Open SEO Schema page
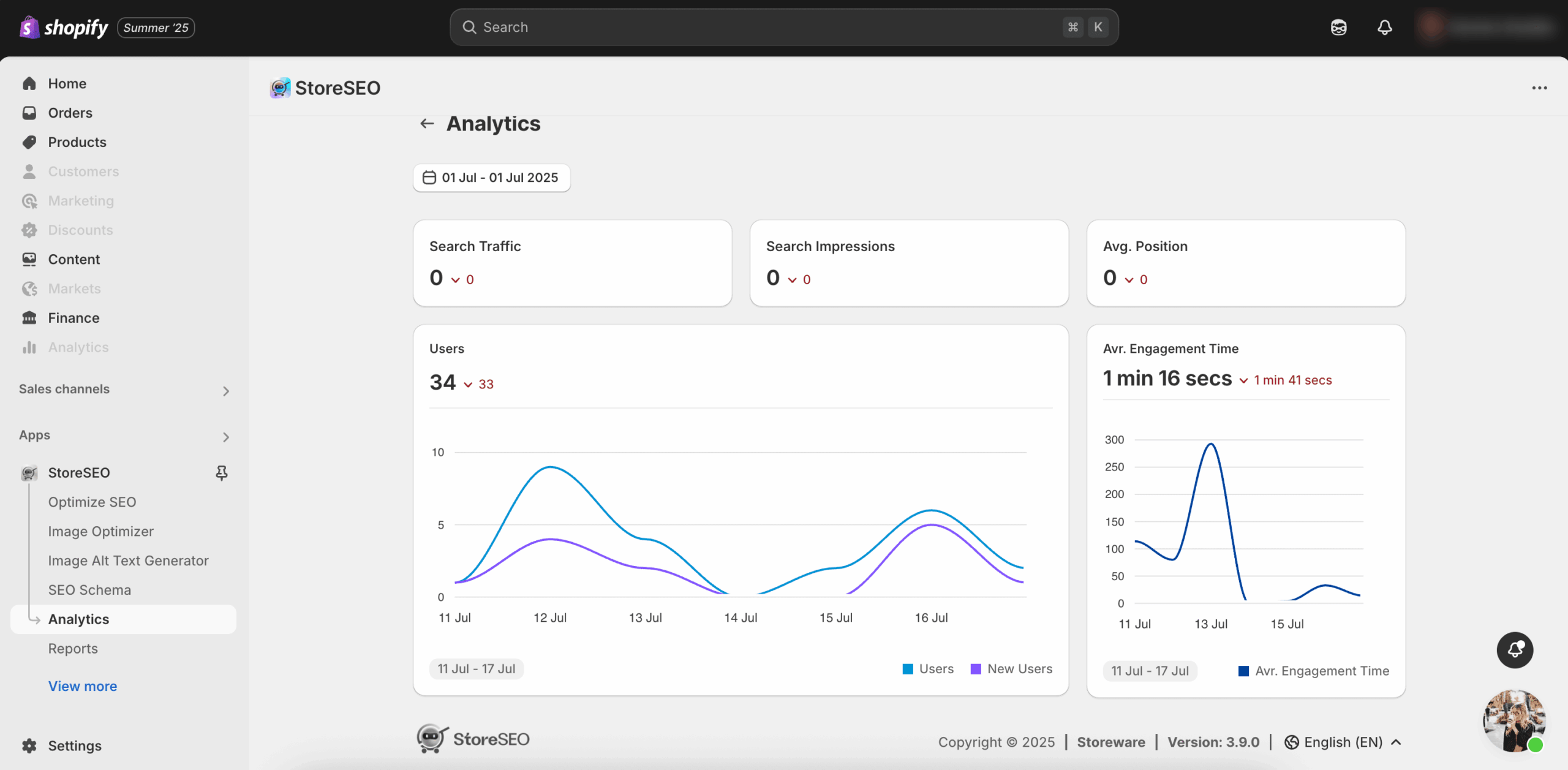The width and height of the screenshot is (1568, 770). 89,590
